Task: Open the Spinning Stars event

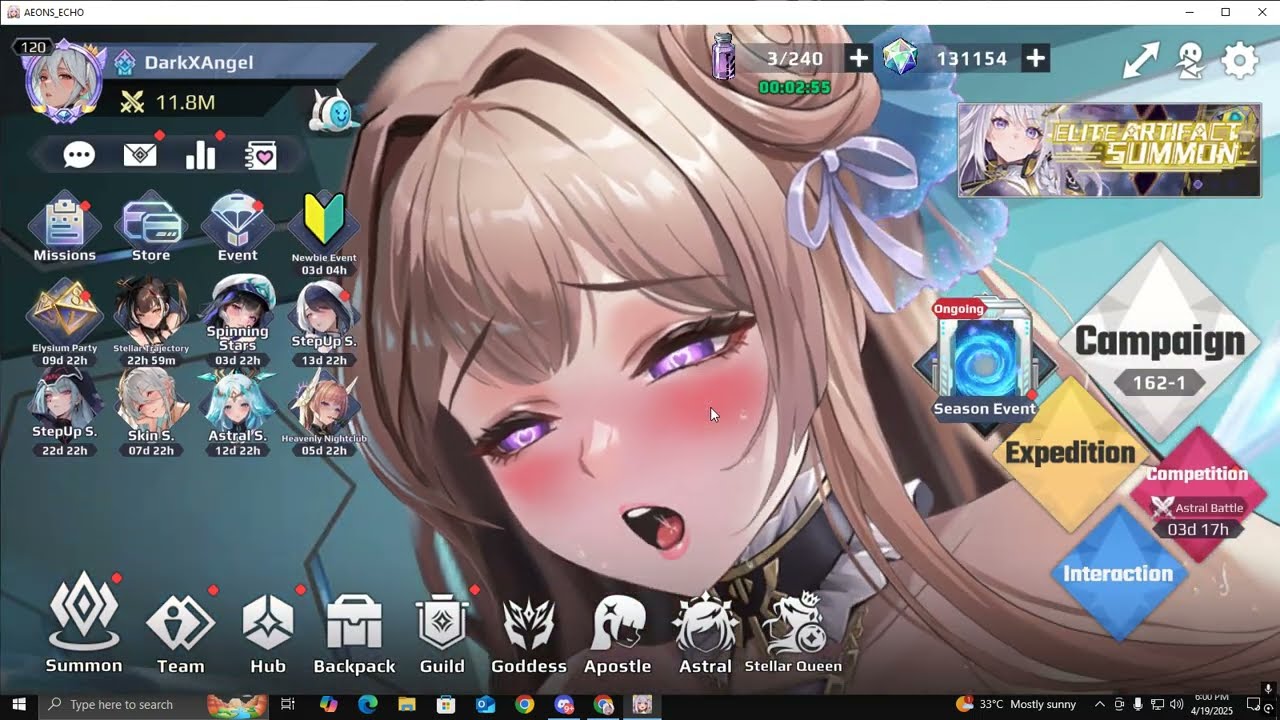Action: pyautogui.click(x=237, y=322)
